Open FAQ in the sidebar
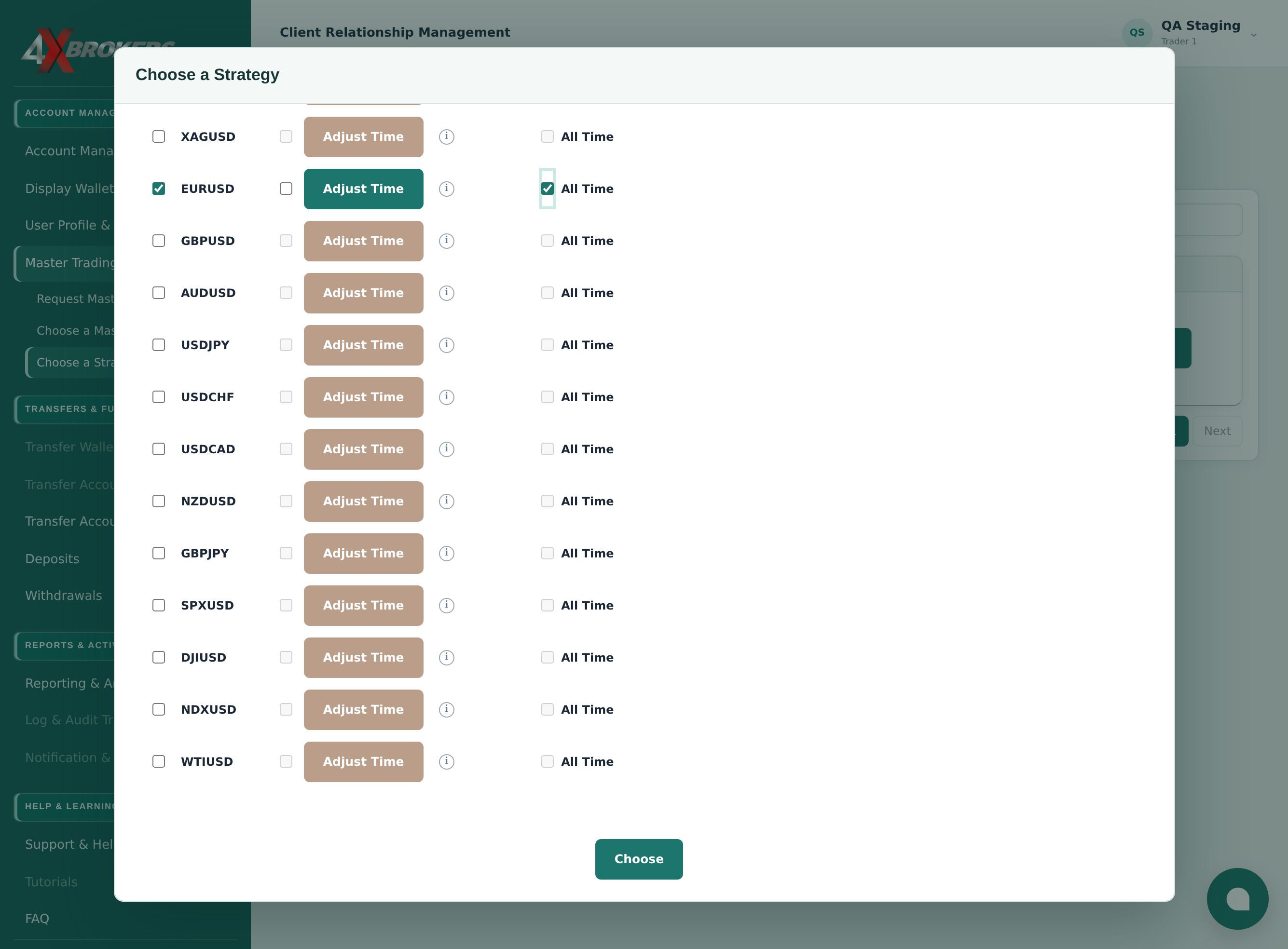Screen dimensions: 1288x949 (x=37, y=919)
